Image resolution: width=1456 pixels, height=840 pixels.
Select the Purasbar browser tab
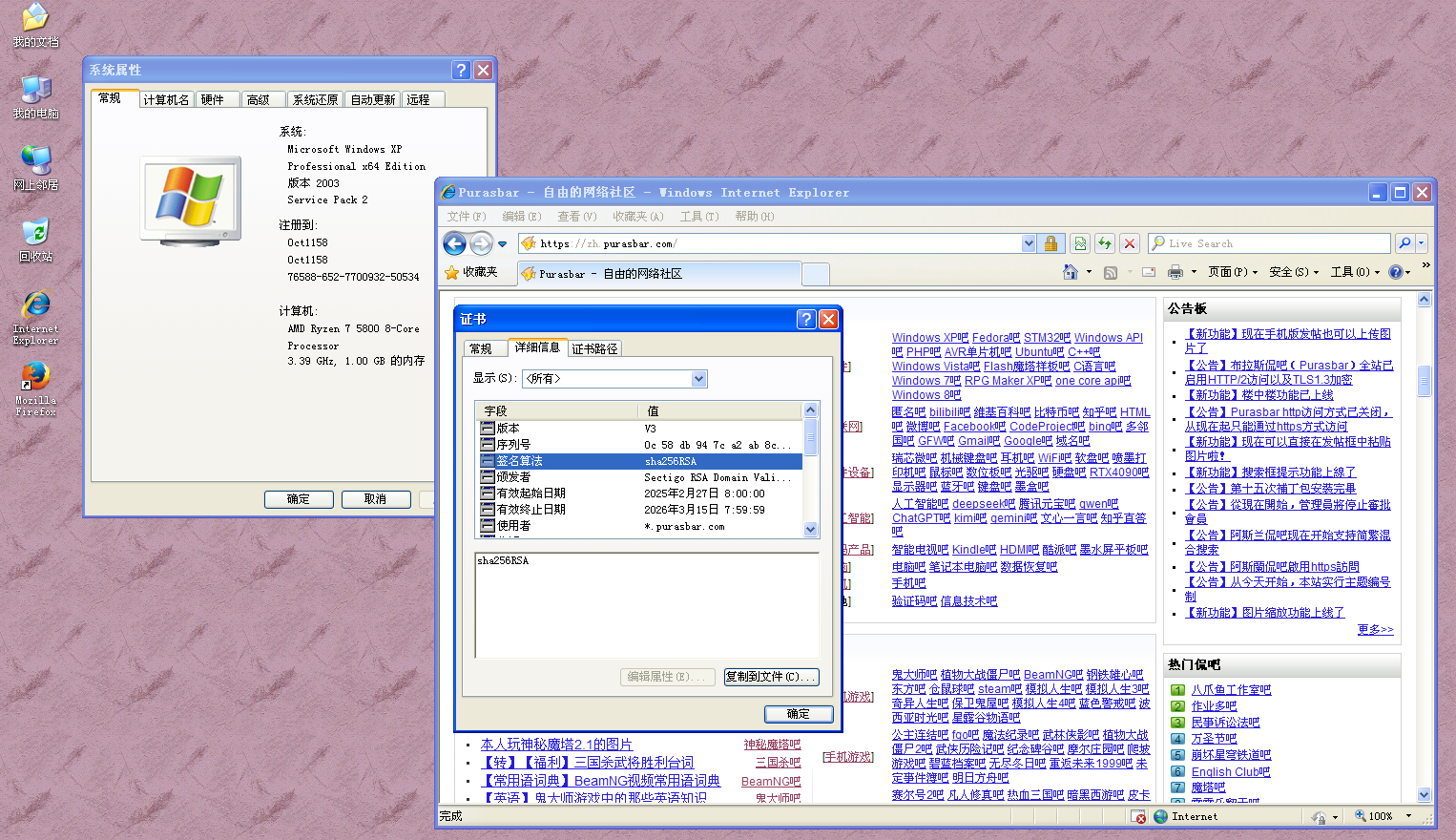pyautogui.click(x=659, y=274)
